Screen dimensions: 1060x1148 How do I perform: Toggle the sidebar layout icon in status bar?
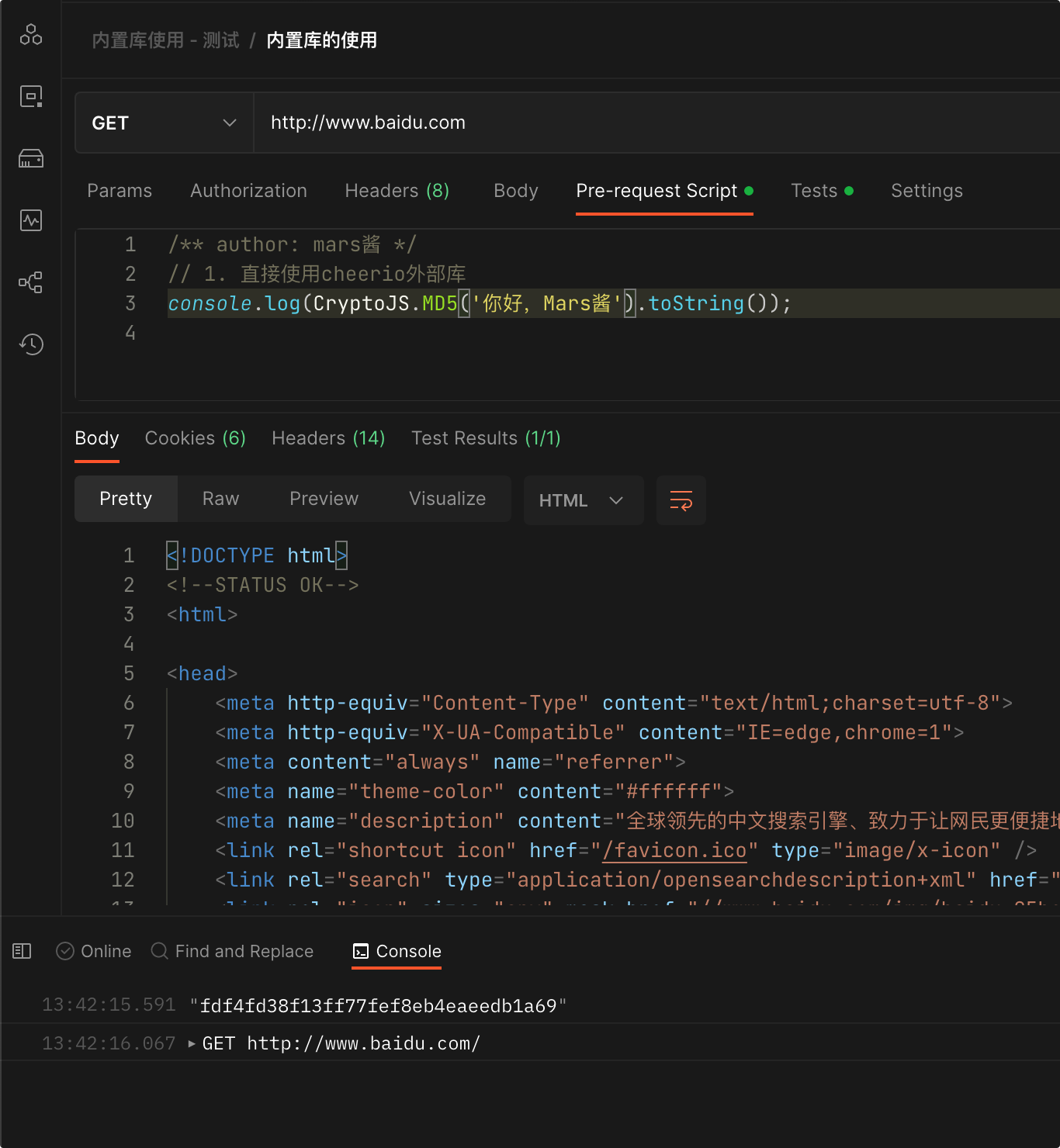pyautogui.click(x=22, y=951)
